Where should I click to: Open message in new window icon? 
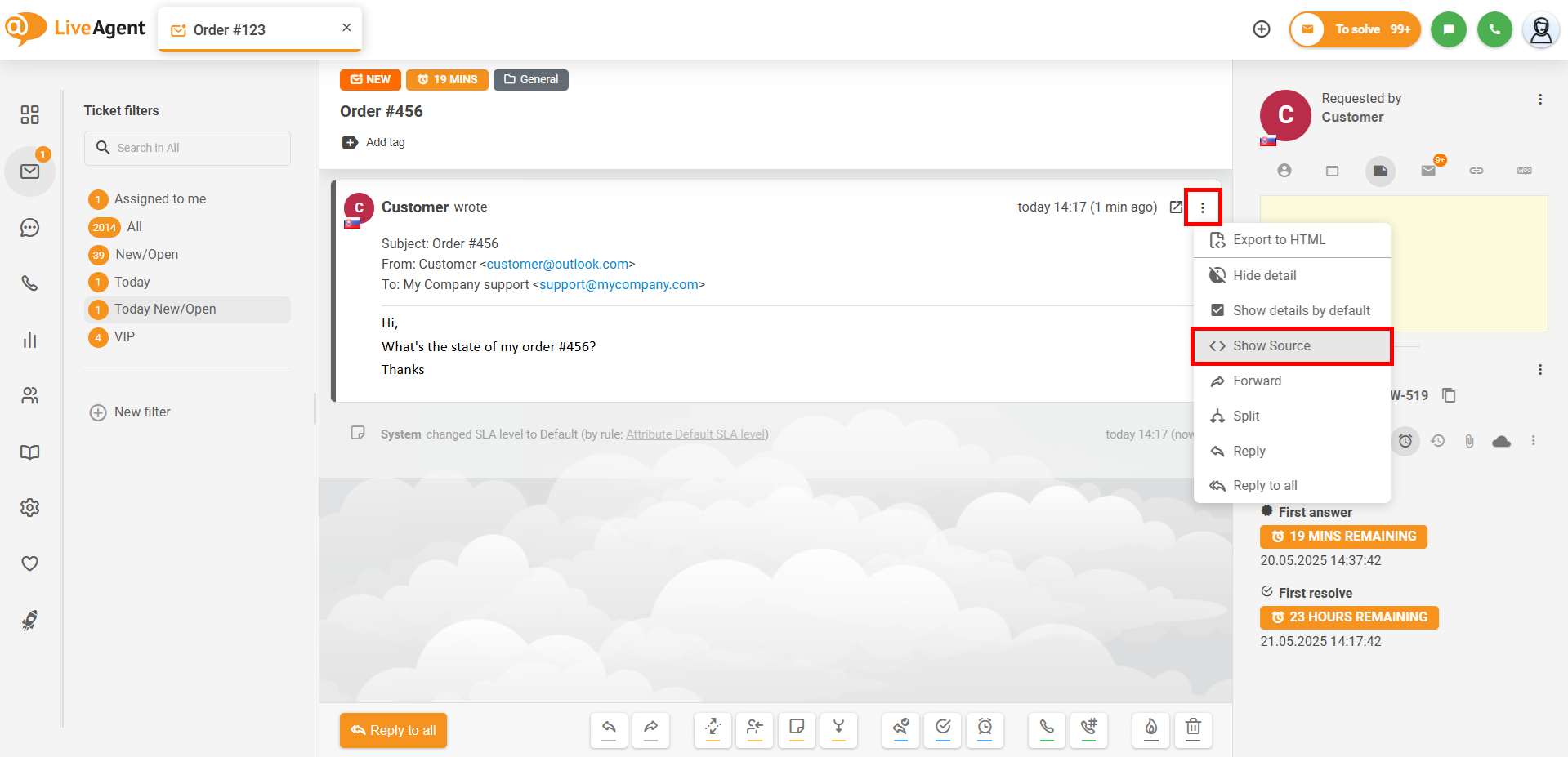[1176, 207]
